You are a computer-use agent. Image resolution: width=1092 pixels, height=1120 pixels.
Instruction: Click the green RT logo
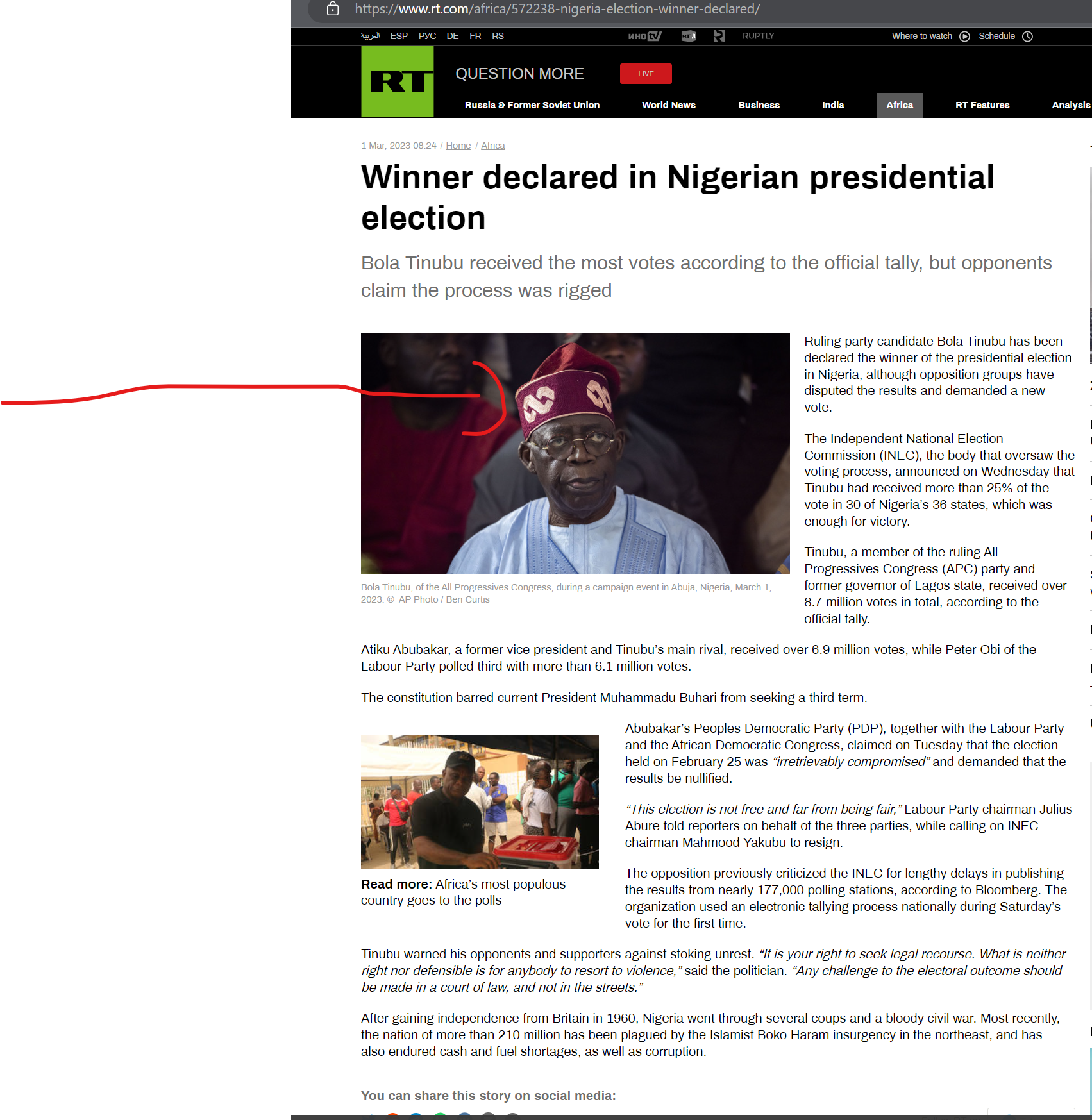(397, 81)
